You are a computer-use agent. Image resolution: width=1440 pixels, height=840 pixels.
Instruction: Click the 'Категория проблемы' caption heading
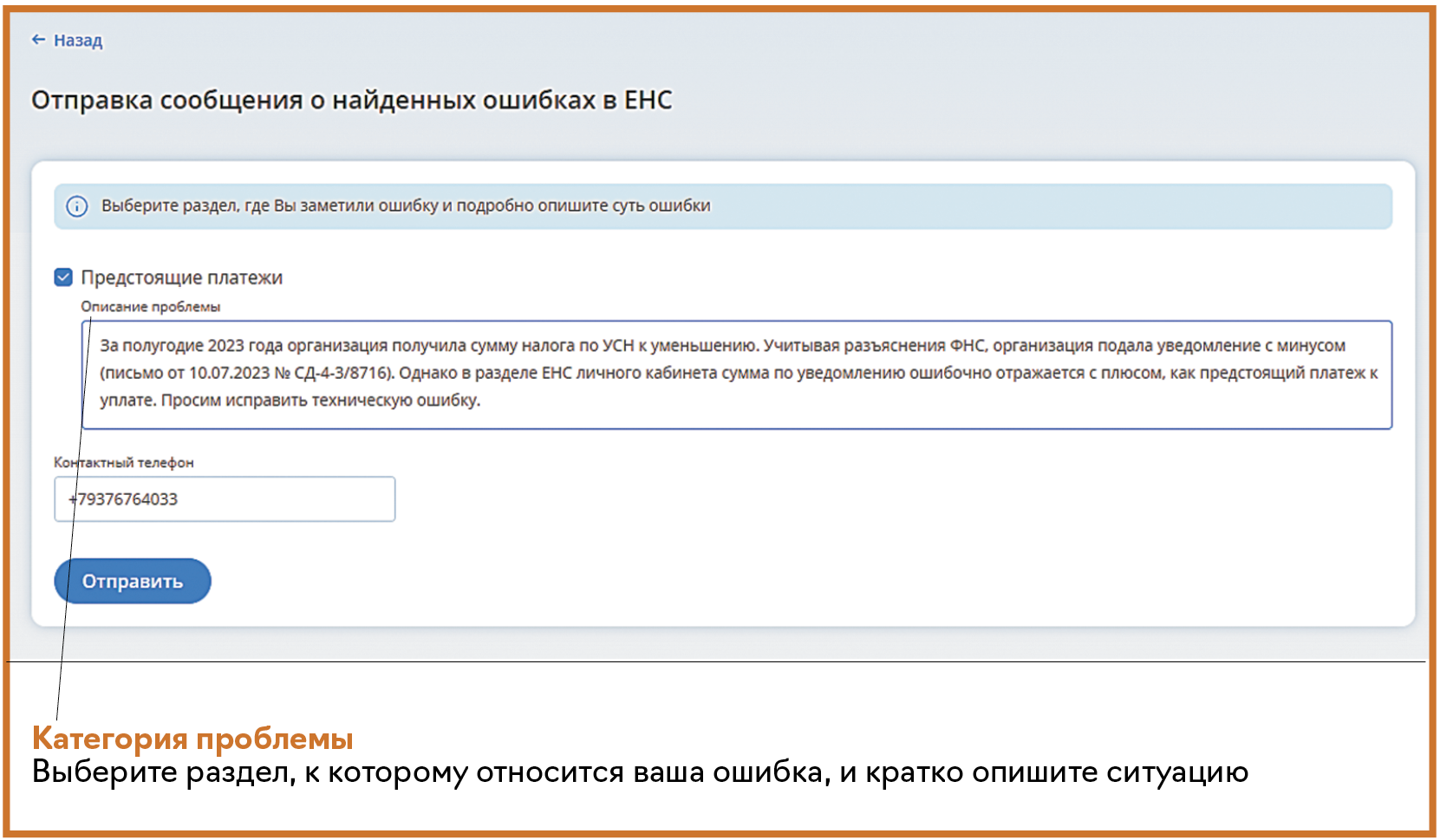click(x=192, y=739)
